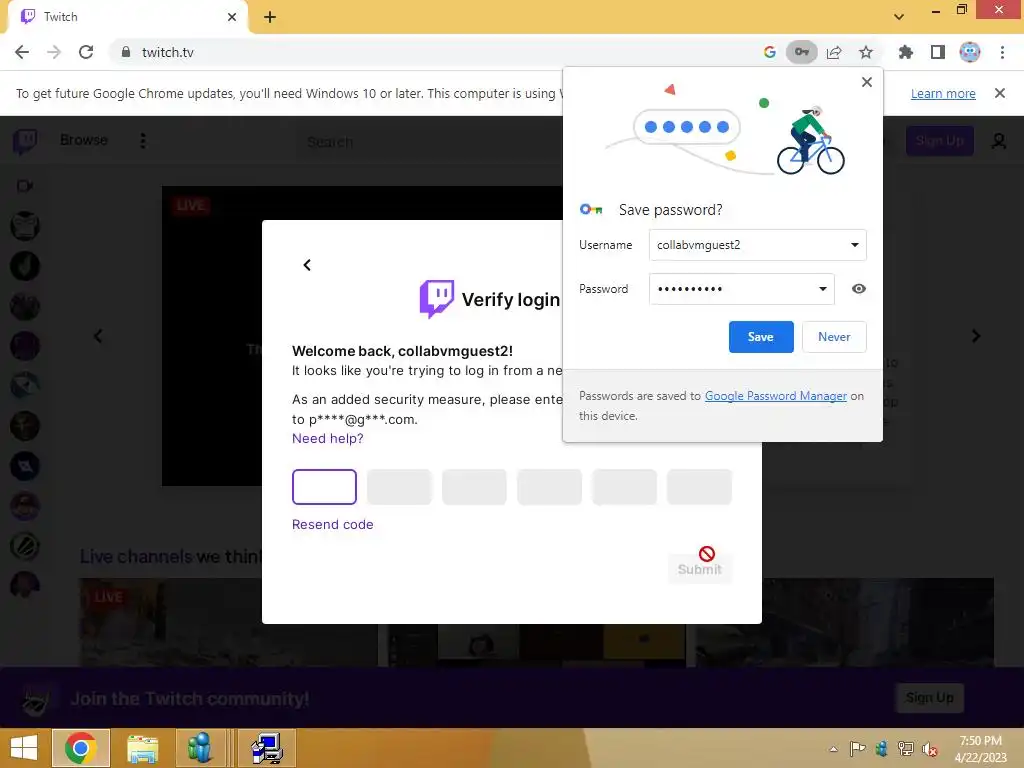
Task: Go back using the Verify login back arrow
Action: (x=307, y=264)
